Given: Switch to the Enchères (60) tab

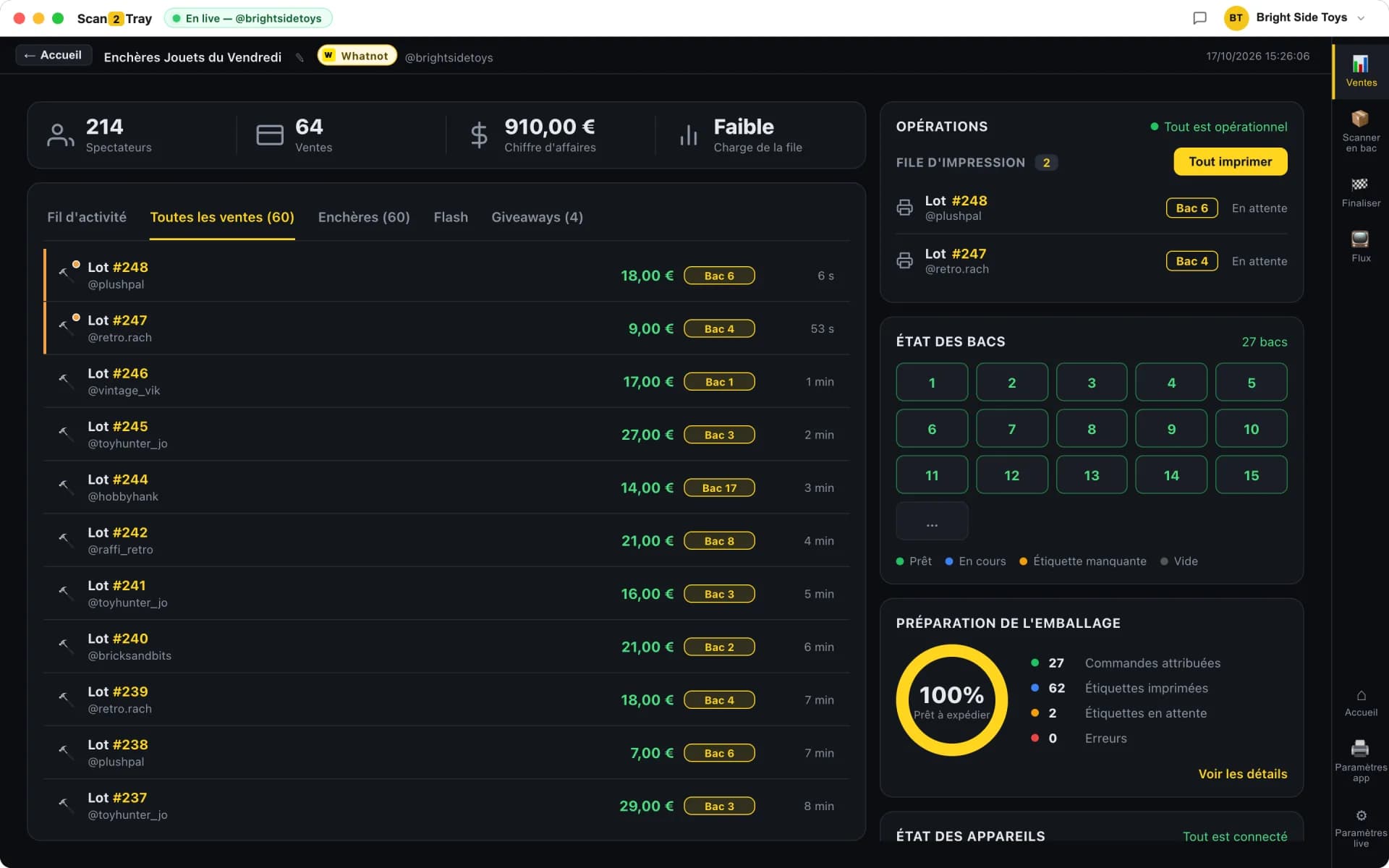Looking at the screenshot, I should point(364,217).
